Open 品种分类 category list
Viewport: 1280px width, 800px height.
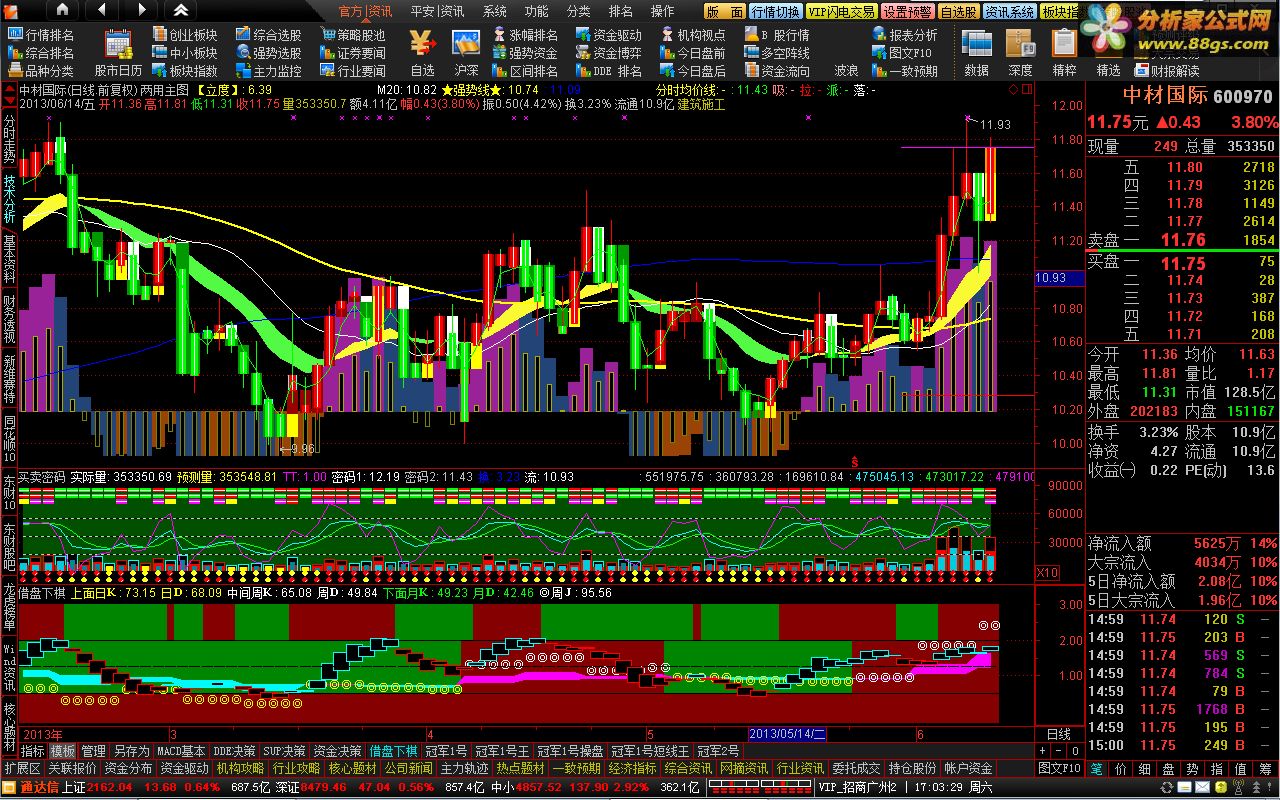[41, 71]
